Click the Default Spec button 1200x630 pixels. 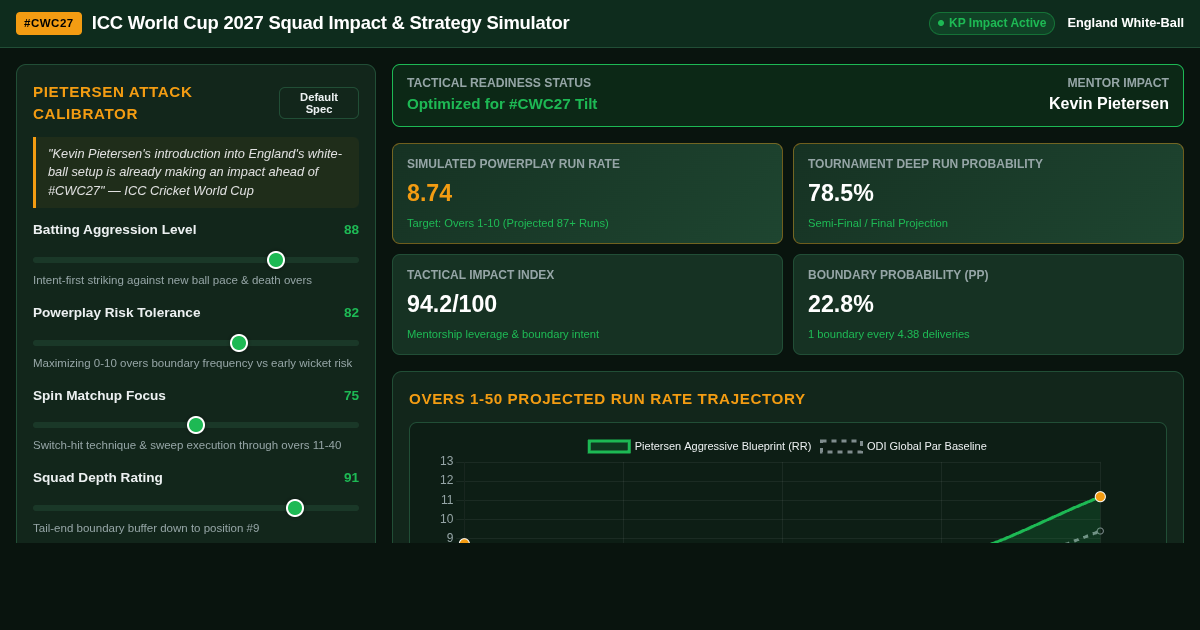click(x=319, y=103)
